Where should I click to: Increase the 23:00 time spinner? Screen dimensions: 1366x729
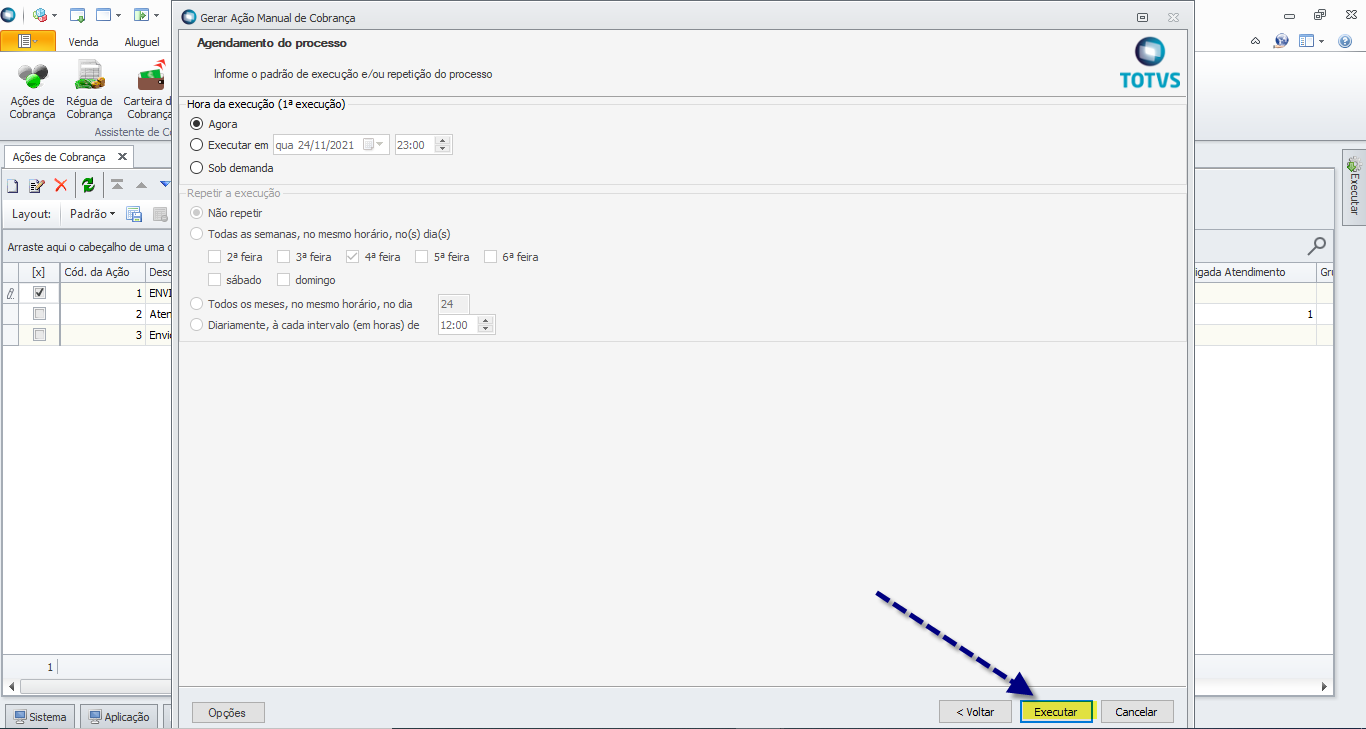(x=443, y=140)
